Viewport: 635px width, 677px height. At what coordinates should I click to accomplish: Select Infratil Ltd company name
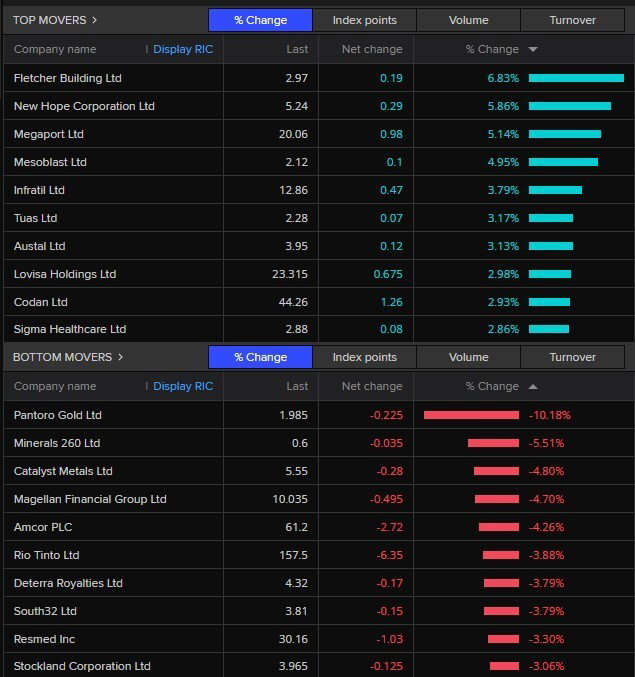pyautogui.click(x=39, y=190)
